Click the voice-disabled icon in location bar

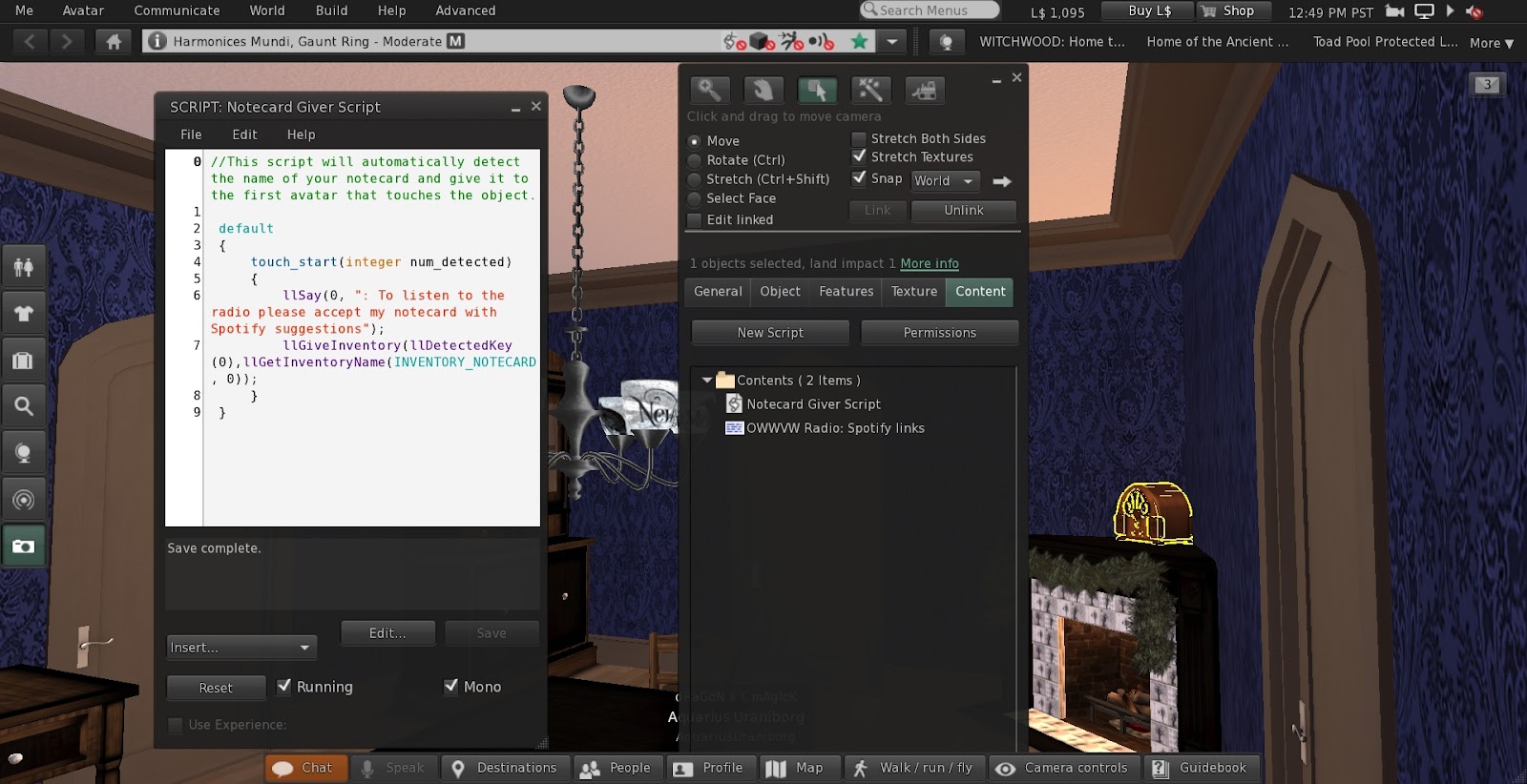click(821, 41)
